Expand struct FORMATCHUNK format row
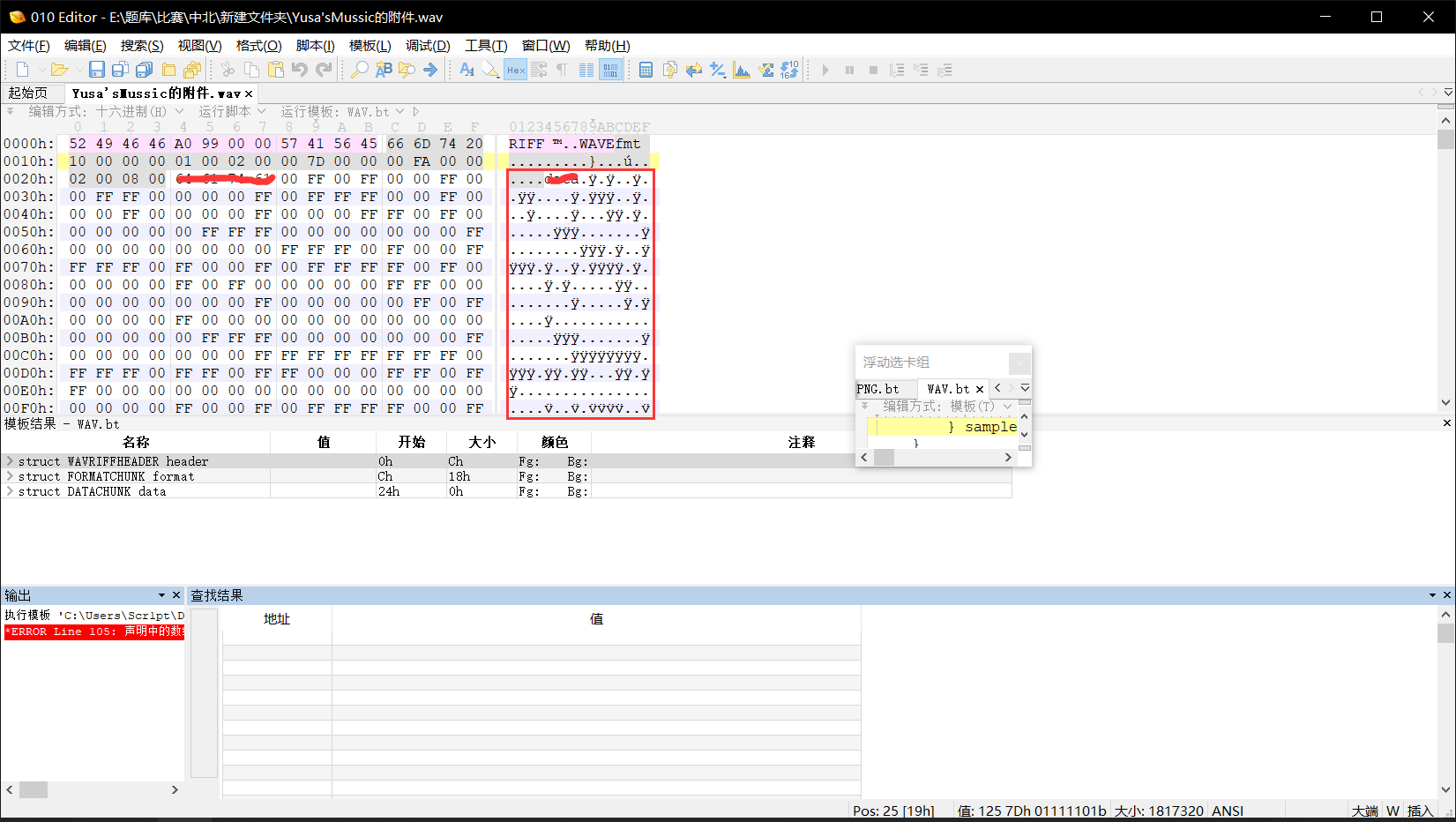The height and width of the screenshot is (822, 1456). click(10, 476)
